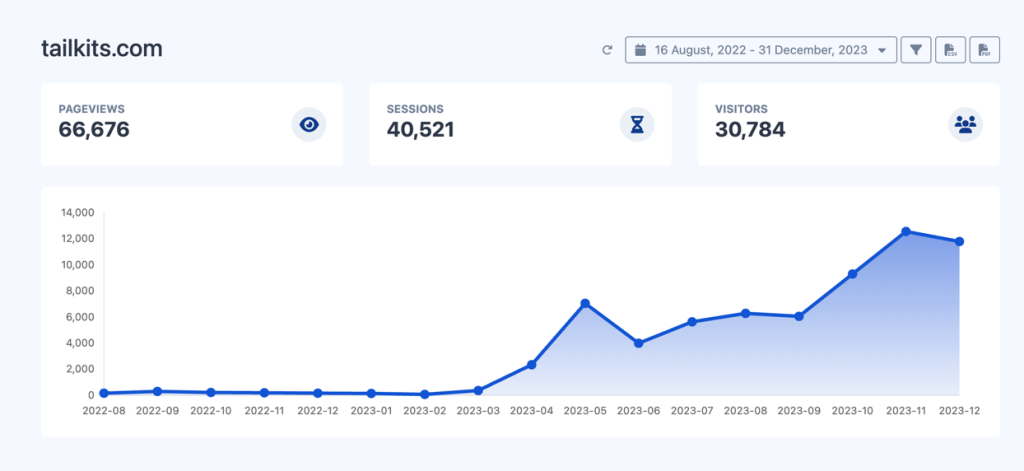
Task: Click the 2022-12 x-axis label
Action: click(x=317, y=411)
